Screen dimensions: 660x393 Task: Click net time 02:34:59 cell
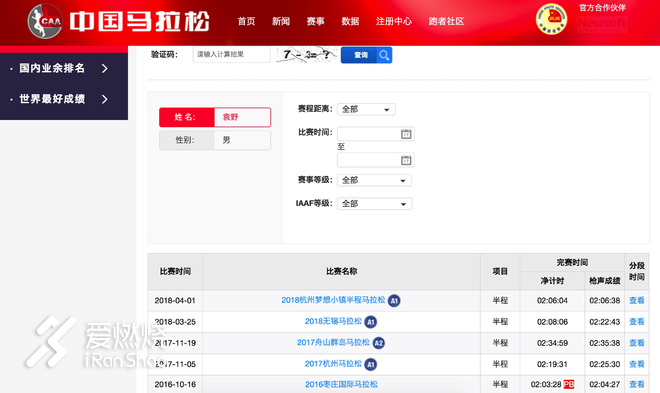click(552, 343)
